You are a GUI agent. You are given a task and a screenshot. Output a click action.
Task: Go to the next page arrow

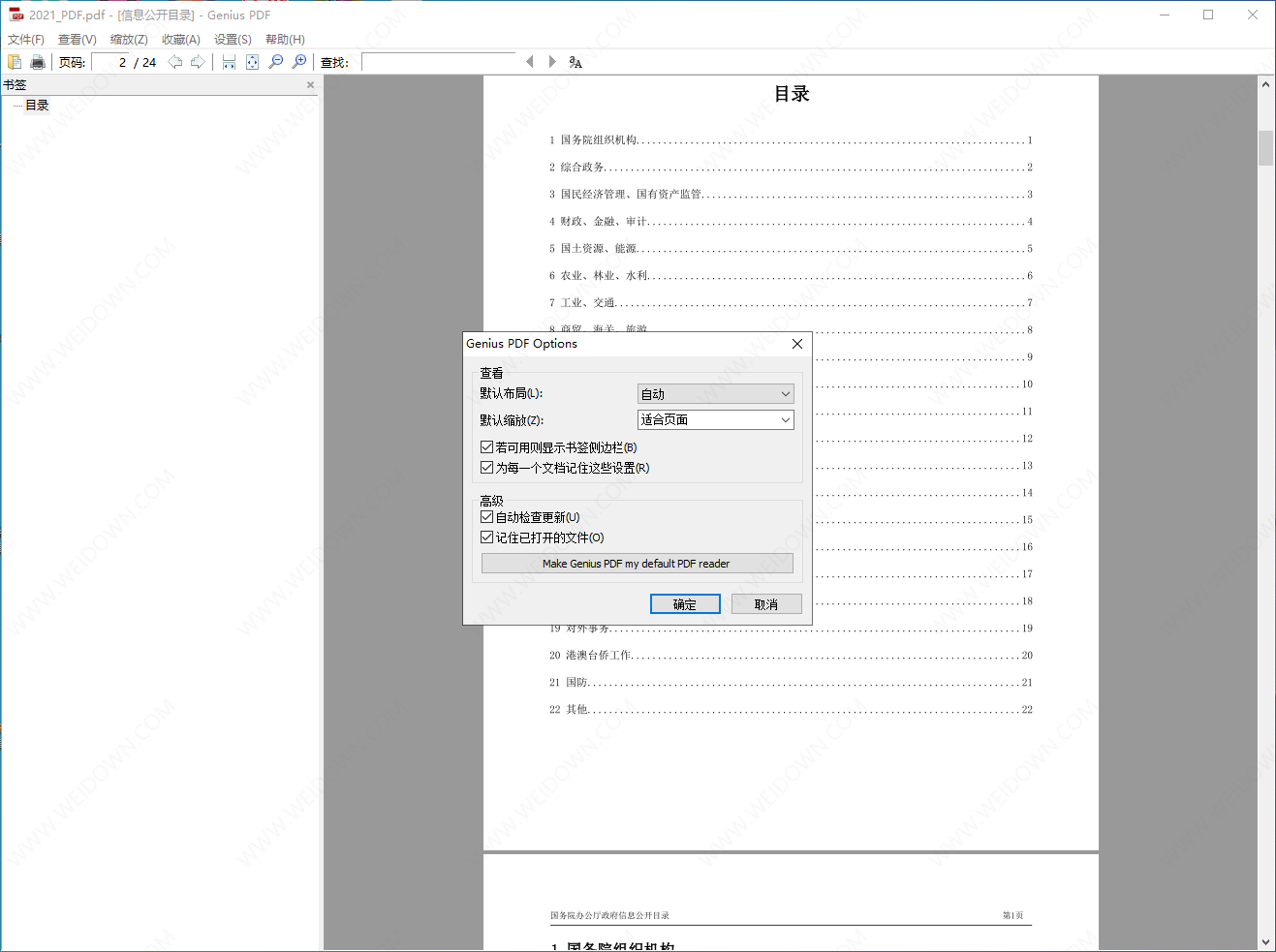click(x=198, y=62)
